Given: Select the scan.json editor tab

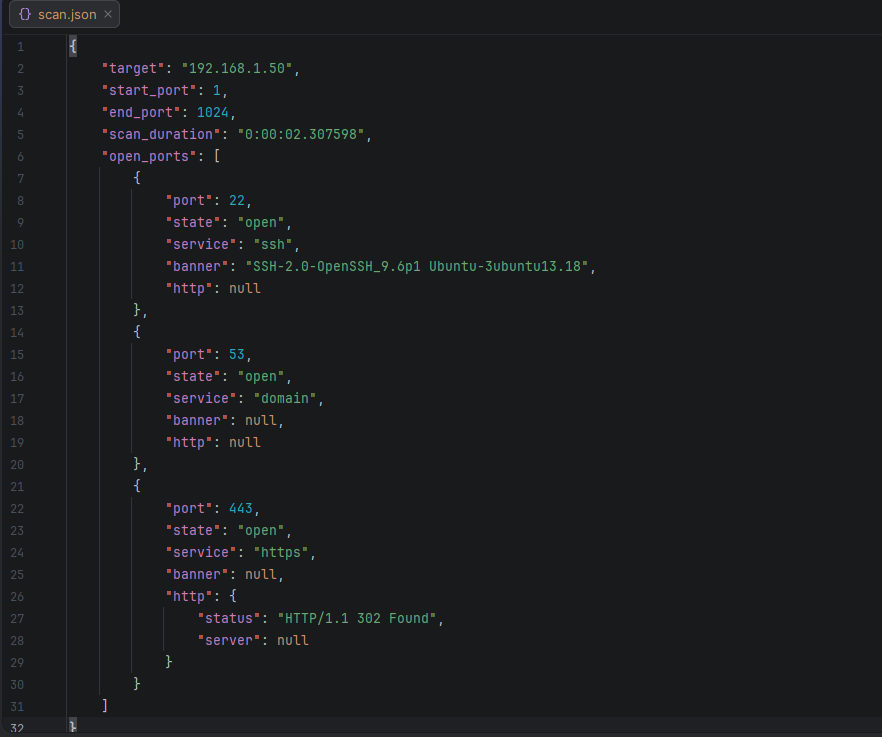Looking at the screenshot, I should click(x=64, y=15).
